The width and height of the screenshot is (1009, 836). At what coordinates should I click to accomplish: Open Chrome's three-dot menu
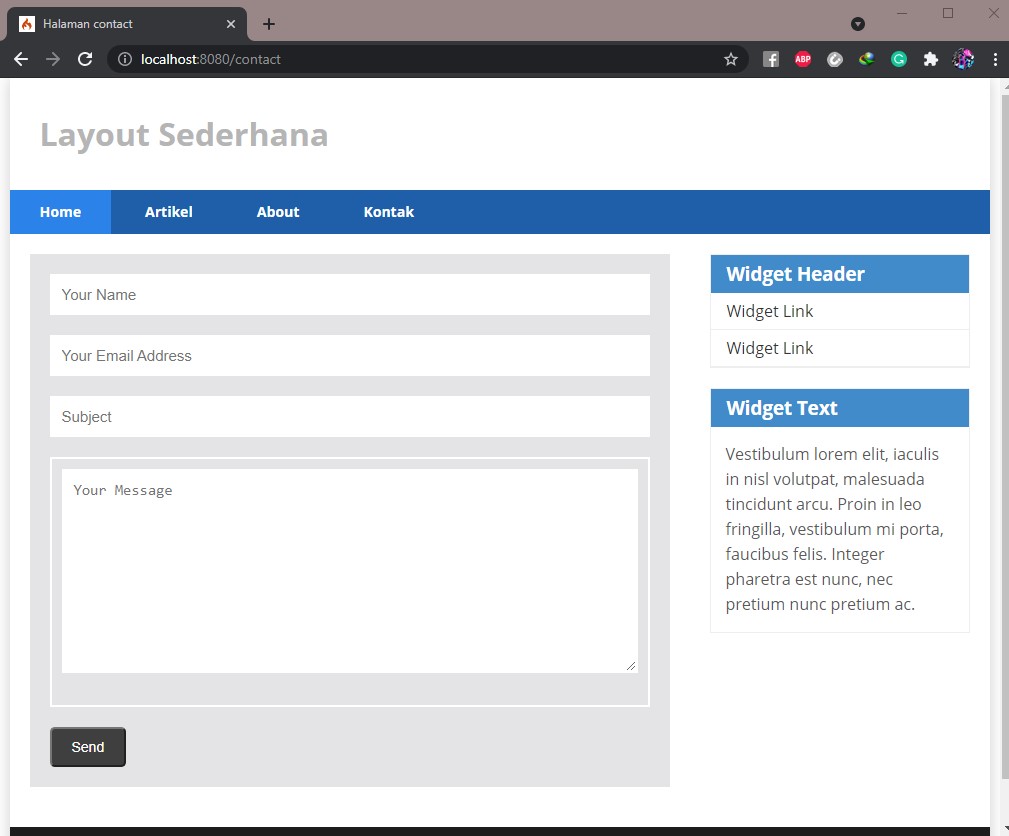pos(995,59)
